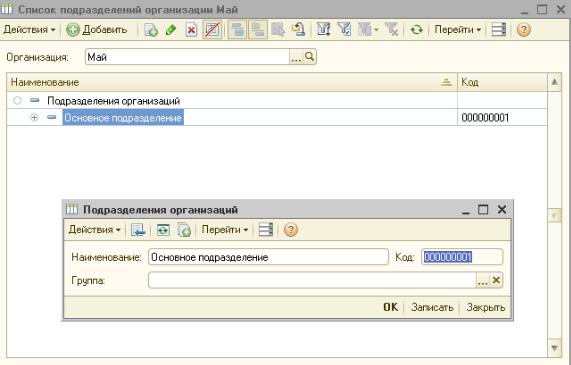Click the copy-element icon in the dialog toolbar
The image size is (571, 365).
pyautogui.click(x=184, y=230)
